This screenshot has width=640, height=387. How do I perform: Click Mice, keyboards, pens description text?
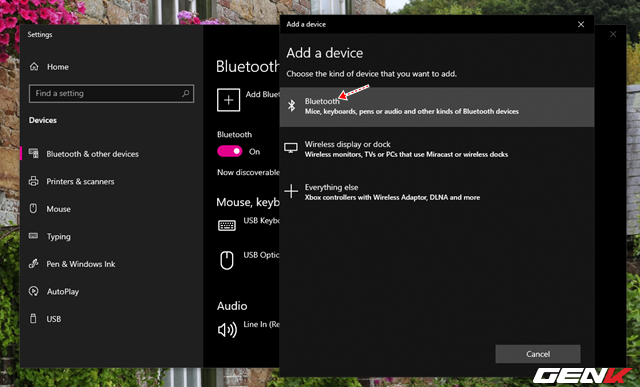[412, 111]
